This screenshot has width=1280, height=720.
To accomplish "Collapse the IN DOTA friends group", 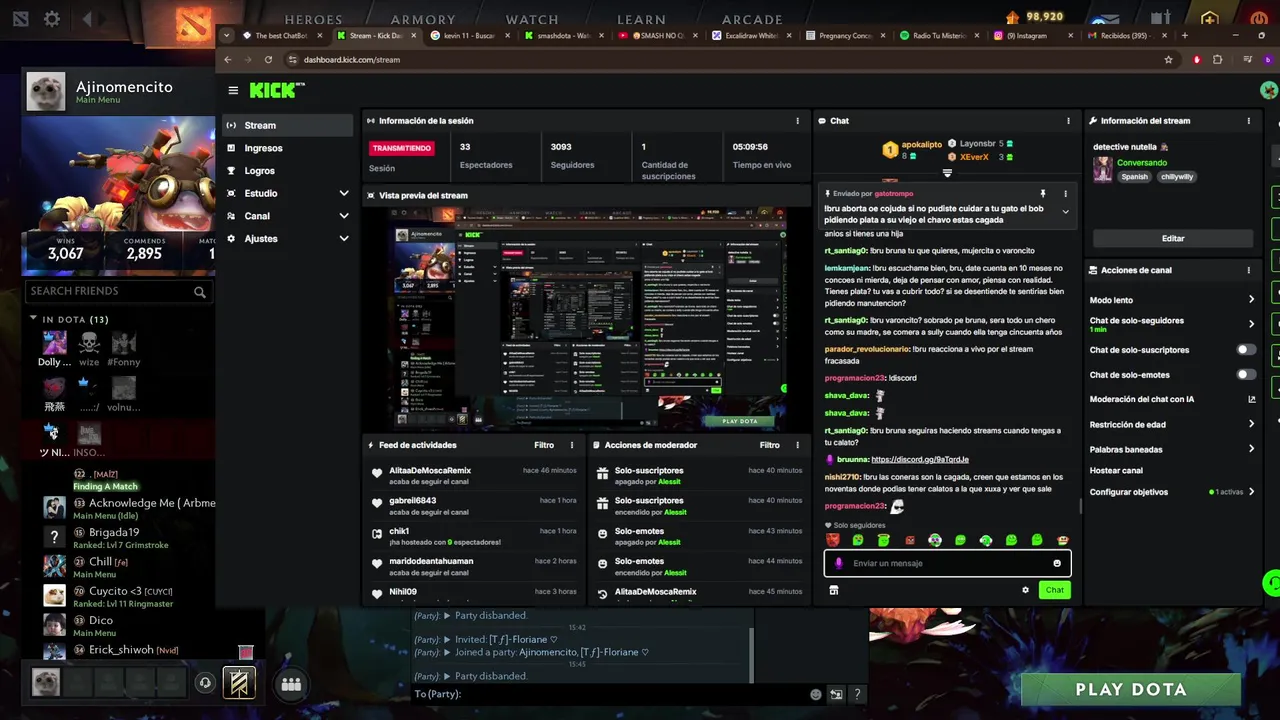I will point(33,319).
